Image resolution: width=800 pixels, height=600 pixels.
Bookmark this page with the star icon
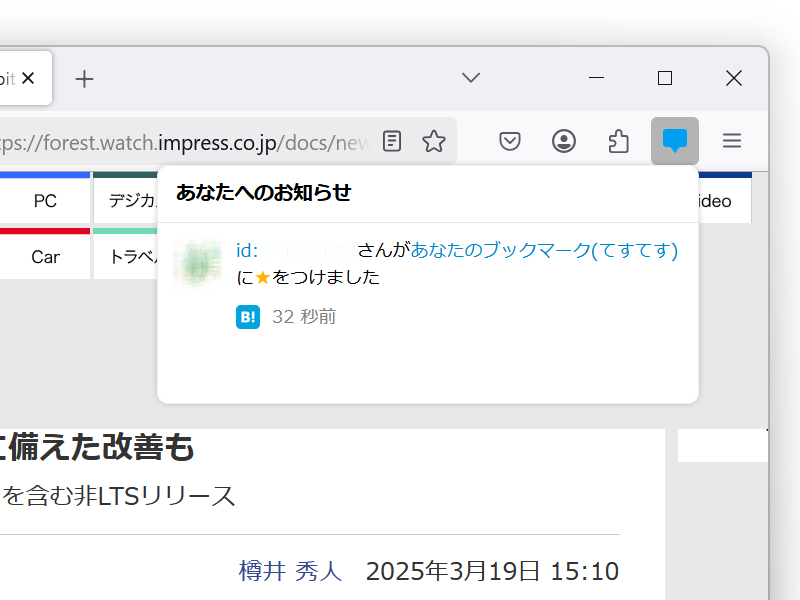tap(434, 141)
